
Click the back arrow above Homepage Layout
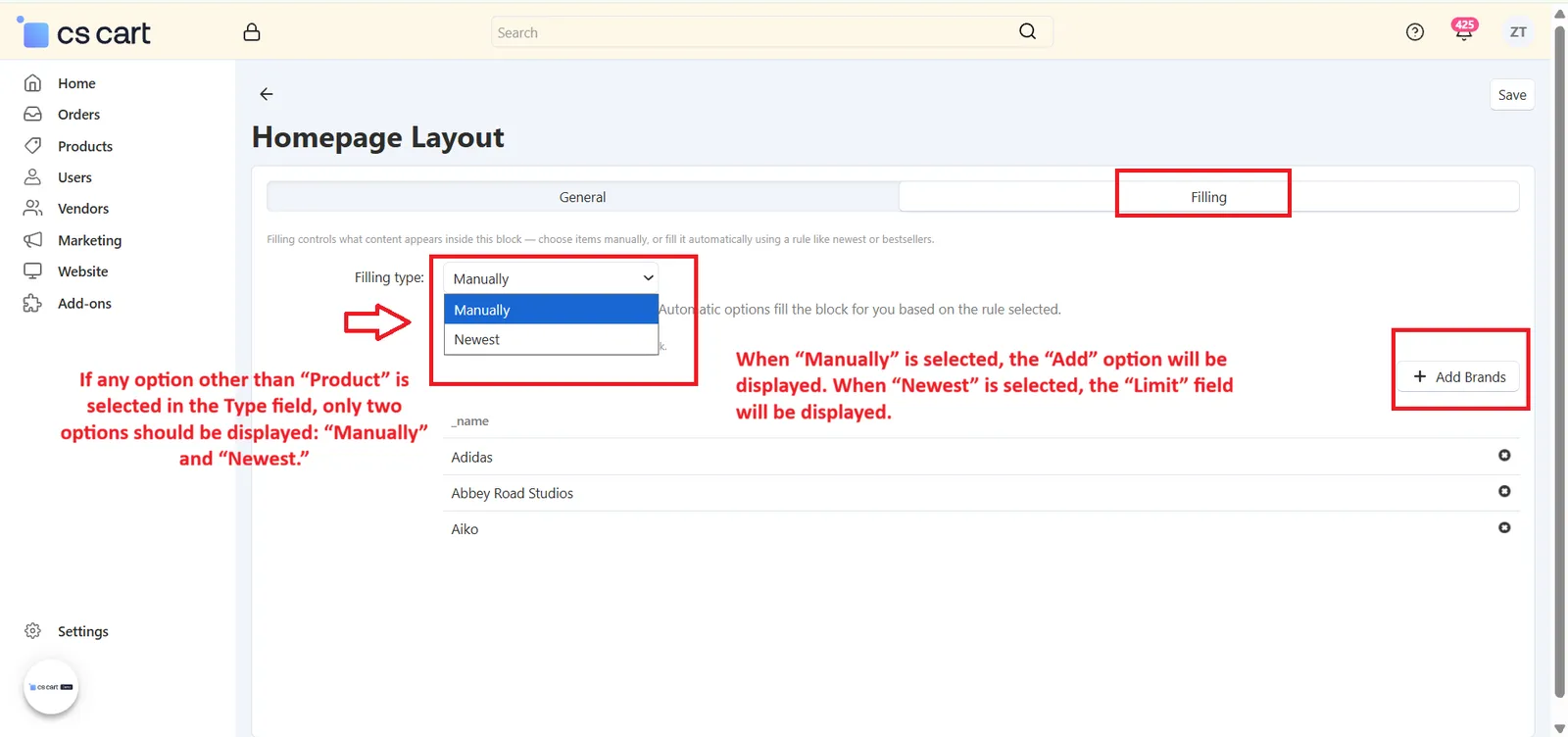click(267, 94)
